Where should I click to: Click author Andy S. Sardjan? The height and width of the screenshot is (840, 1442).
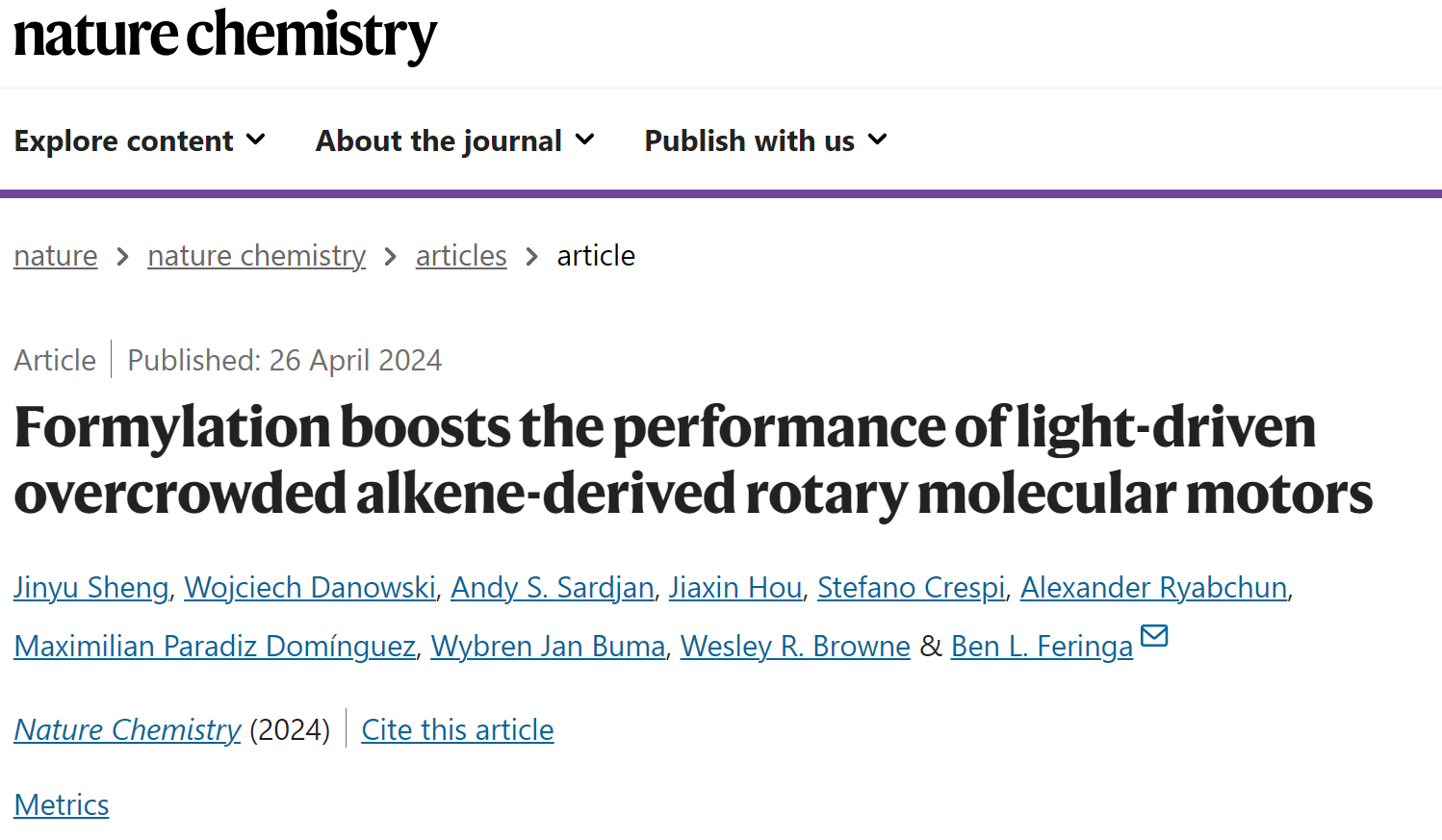click(553, 588)
